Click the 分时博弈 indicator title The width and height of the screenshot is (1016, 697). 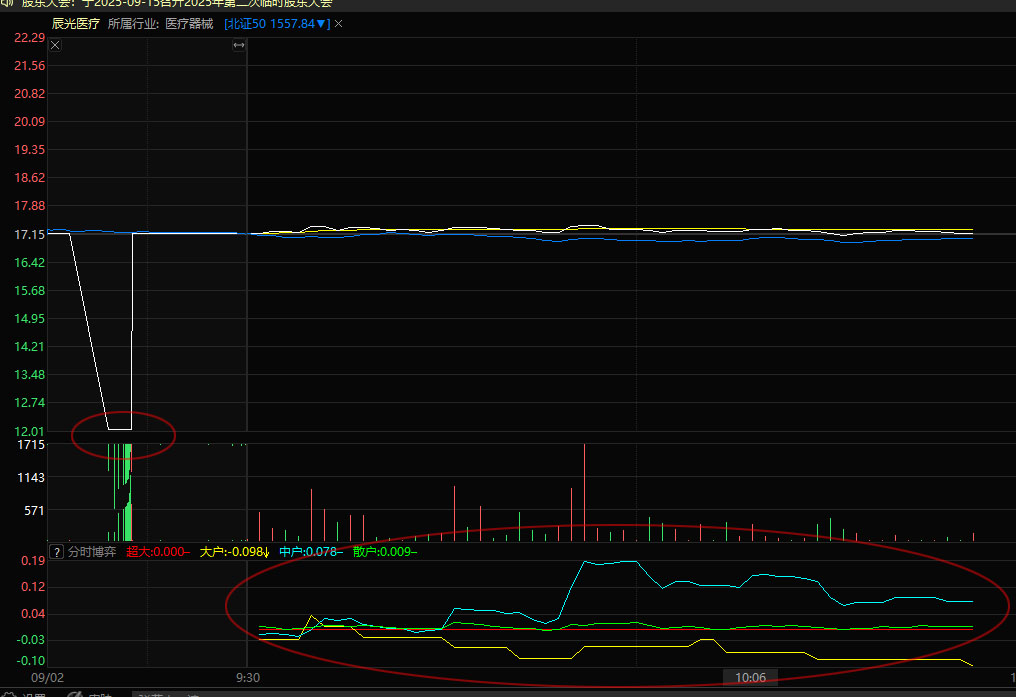(x=92, y=552)
